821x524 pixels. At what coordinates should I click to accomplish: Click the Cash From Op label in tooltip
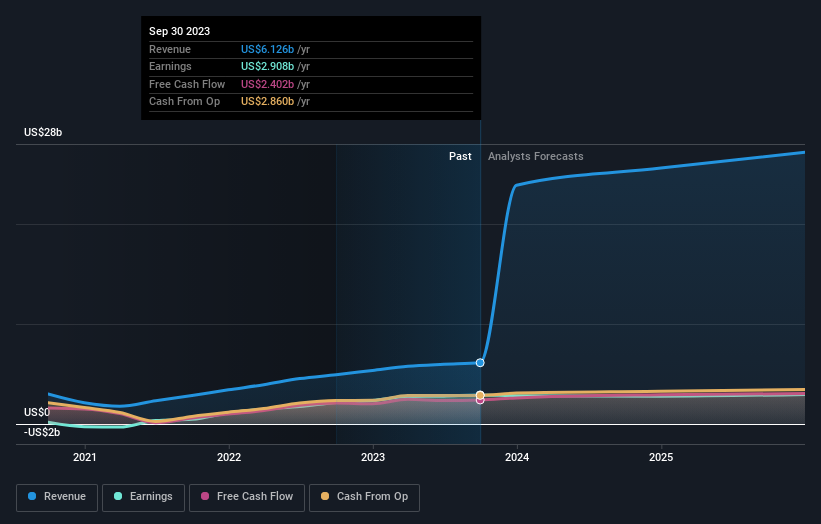coord(184,102)
